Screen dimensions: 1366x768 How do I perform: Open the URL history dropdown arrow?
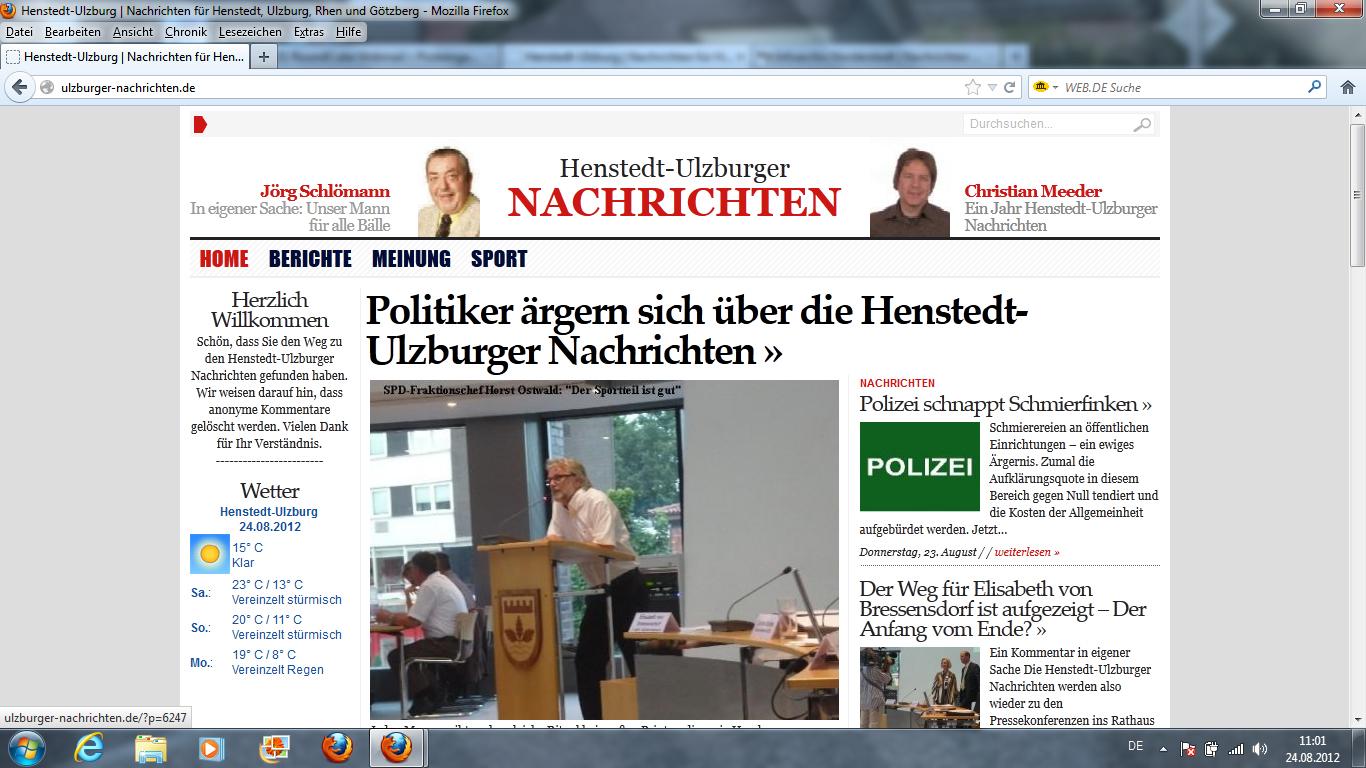(x=992, y=87)
